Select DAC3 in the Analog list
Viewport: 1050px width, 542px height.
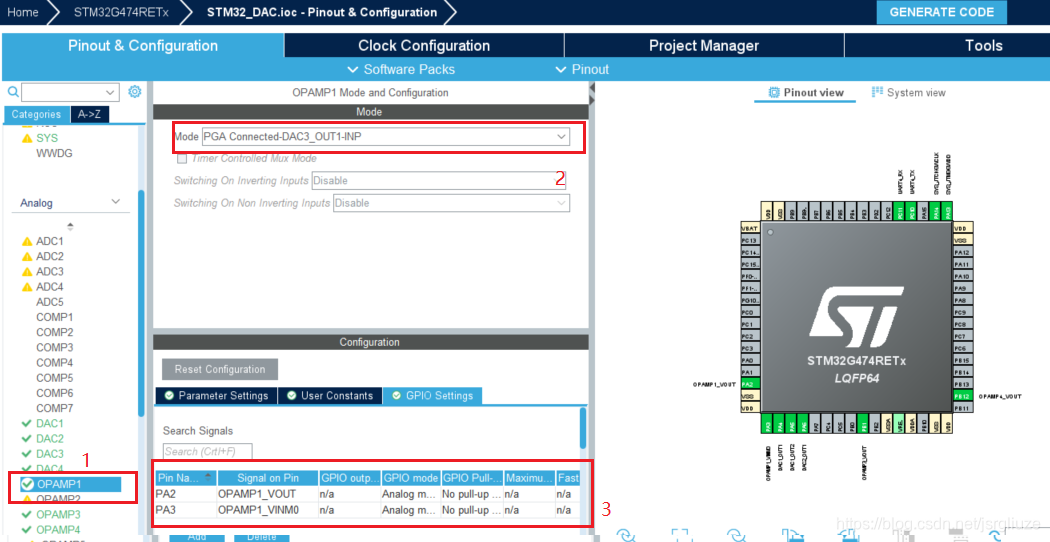click(50, 454)
